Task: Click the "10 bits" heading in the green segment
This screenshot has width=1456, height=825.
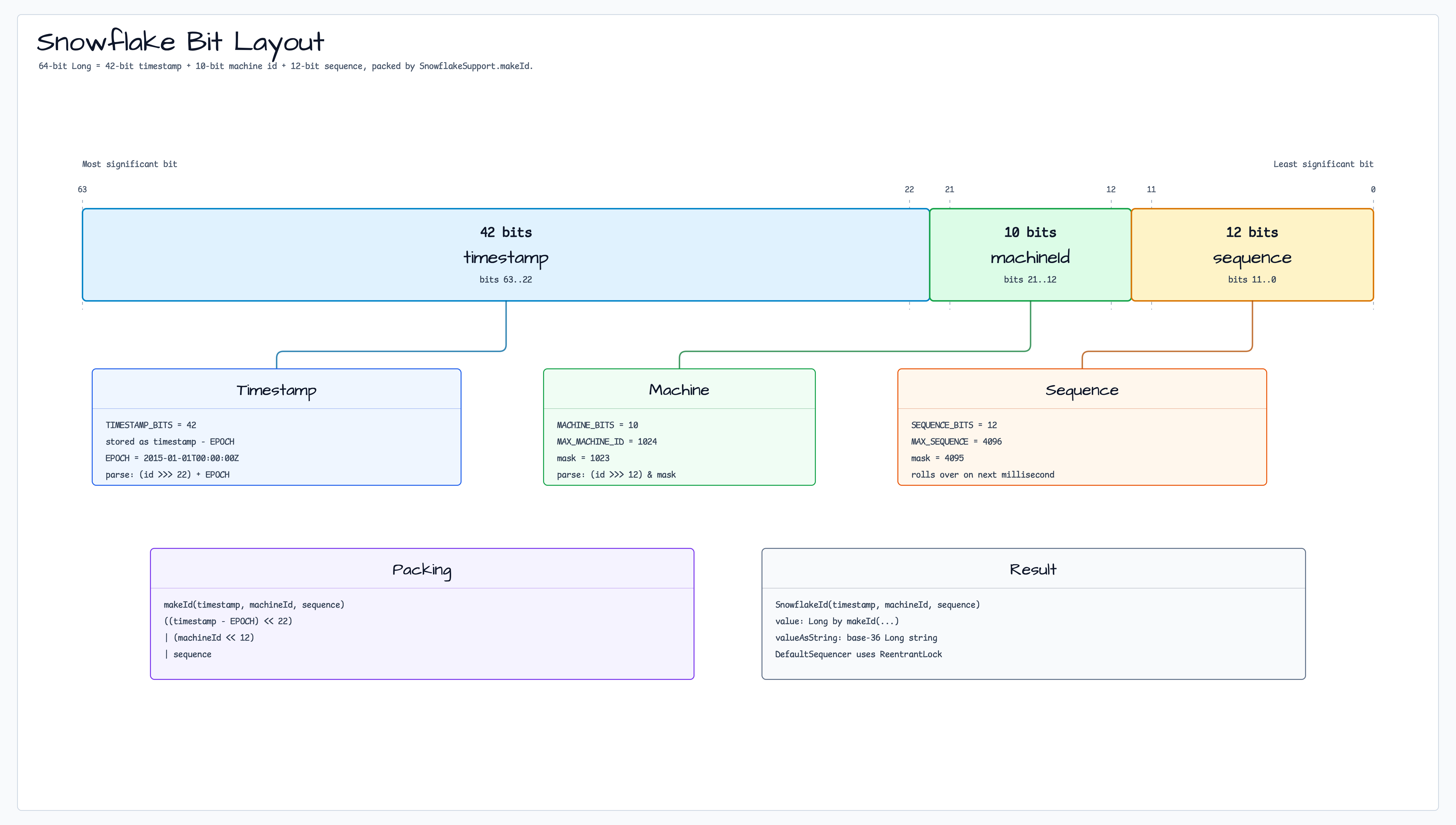Action: coord(1031,232)
